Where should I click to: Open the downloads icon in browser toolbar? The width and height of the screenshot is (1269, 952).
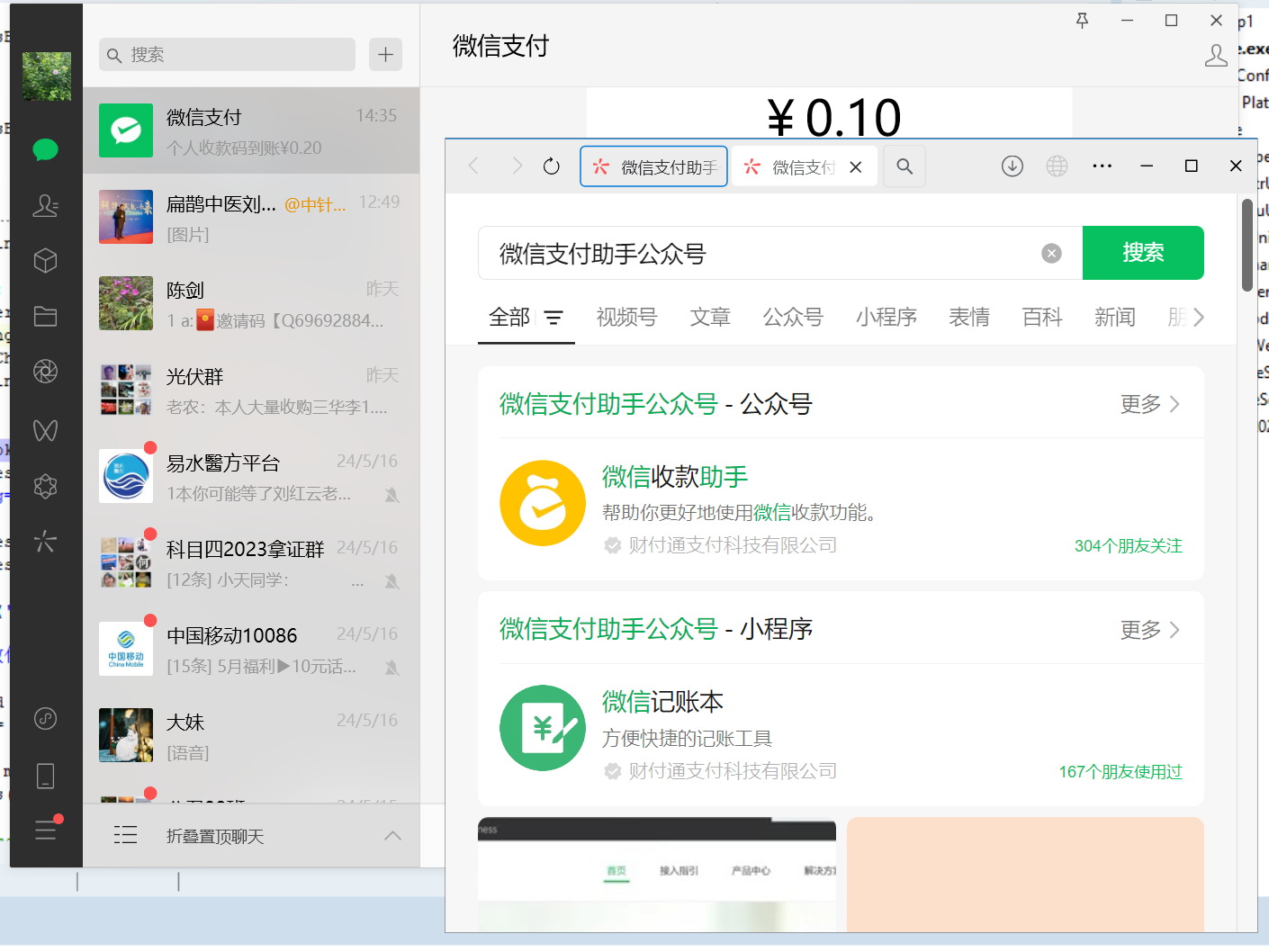tap(1012, 166)
